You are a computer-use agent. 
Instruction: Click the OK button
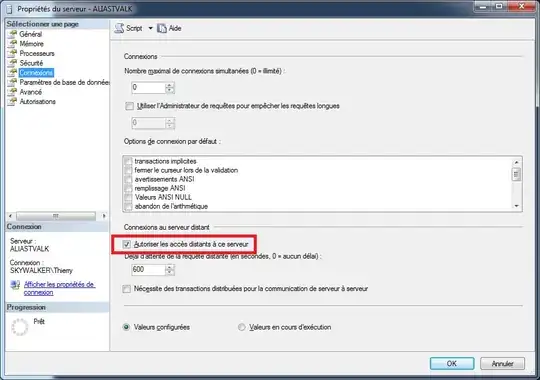[x=451, y=363]
